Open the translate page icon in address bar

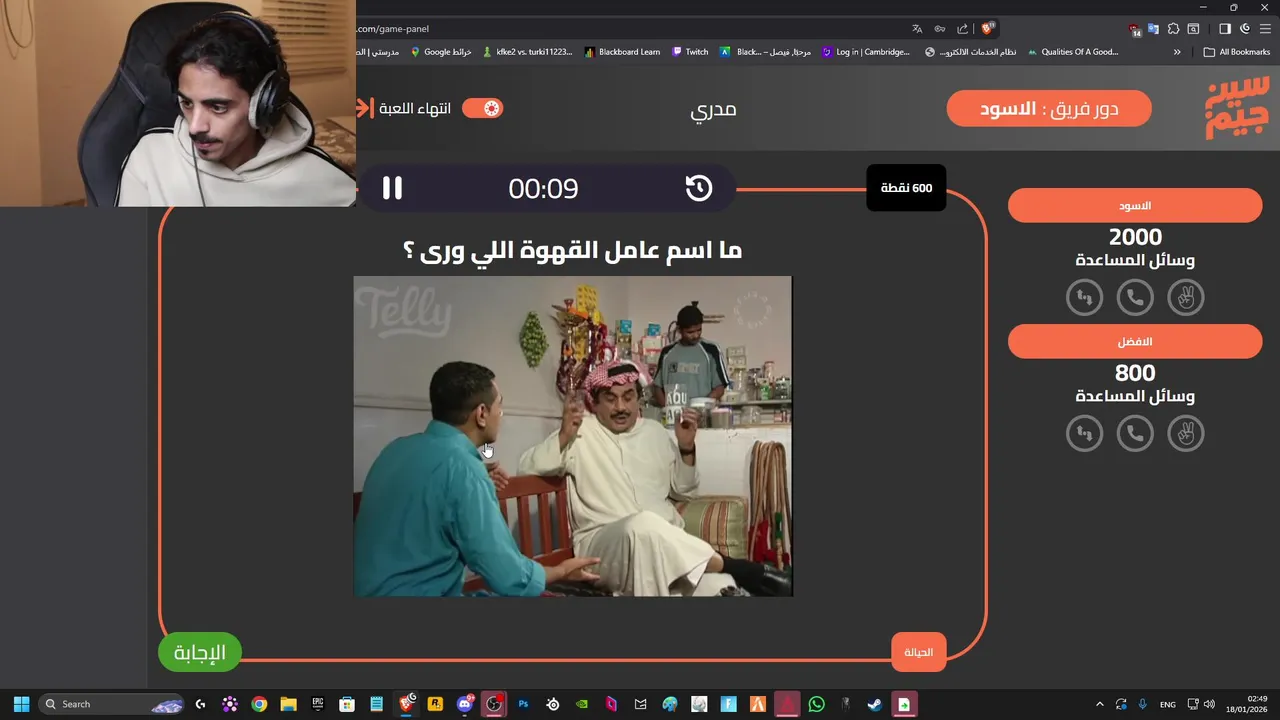pos(917,29)
